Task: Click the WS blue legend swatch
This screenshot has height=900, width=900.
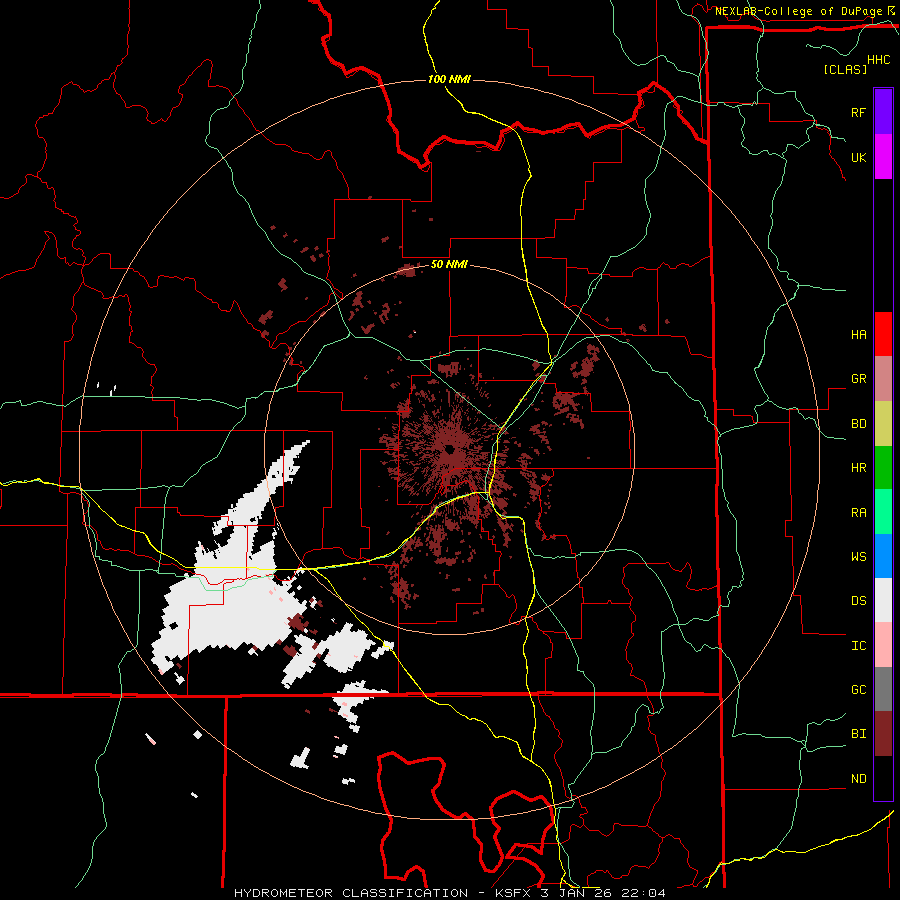Action: [x=883, y=556]
